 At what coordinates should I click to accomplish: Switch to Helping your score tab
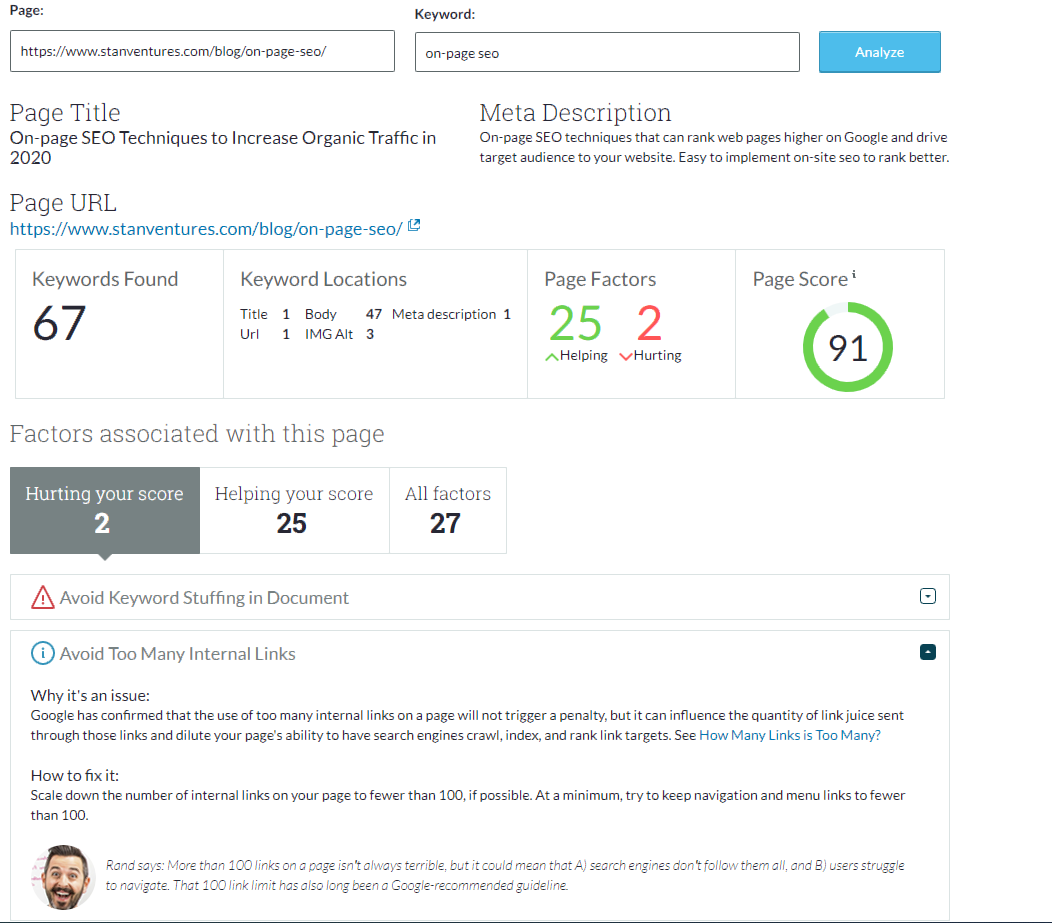point(293,510)
